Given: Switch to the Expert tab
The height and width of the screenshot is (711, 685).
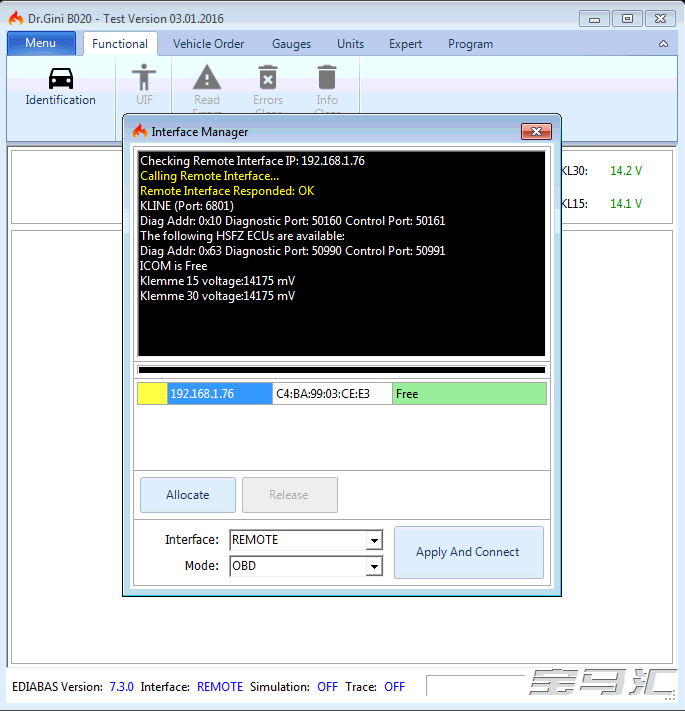Looking at the screenshot, I should click(x=405, y=44).
